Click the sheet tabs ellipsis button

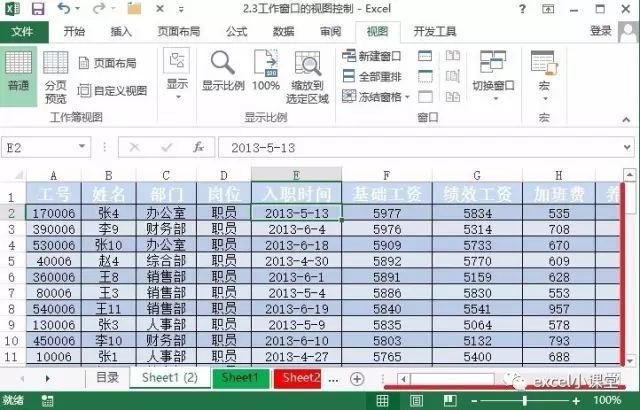(x=333, y=380)
